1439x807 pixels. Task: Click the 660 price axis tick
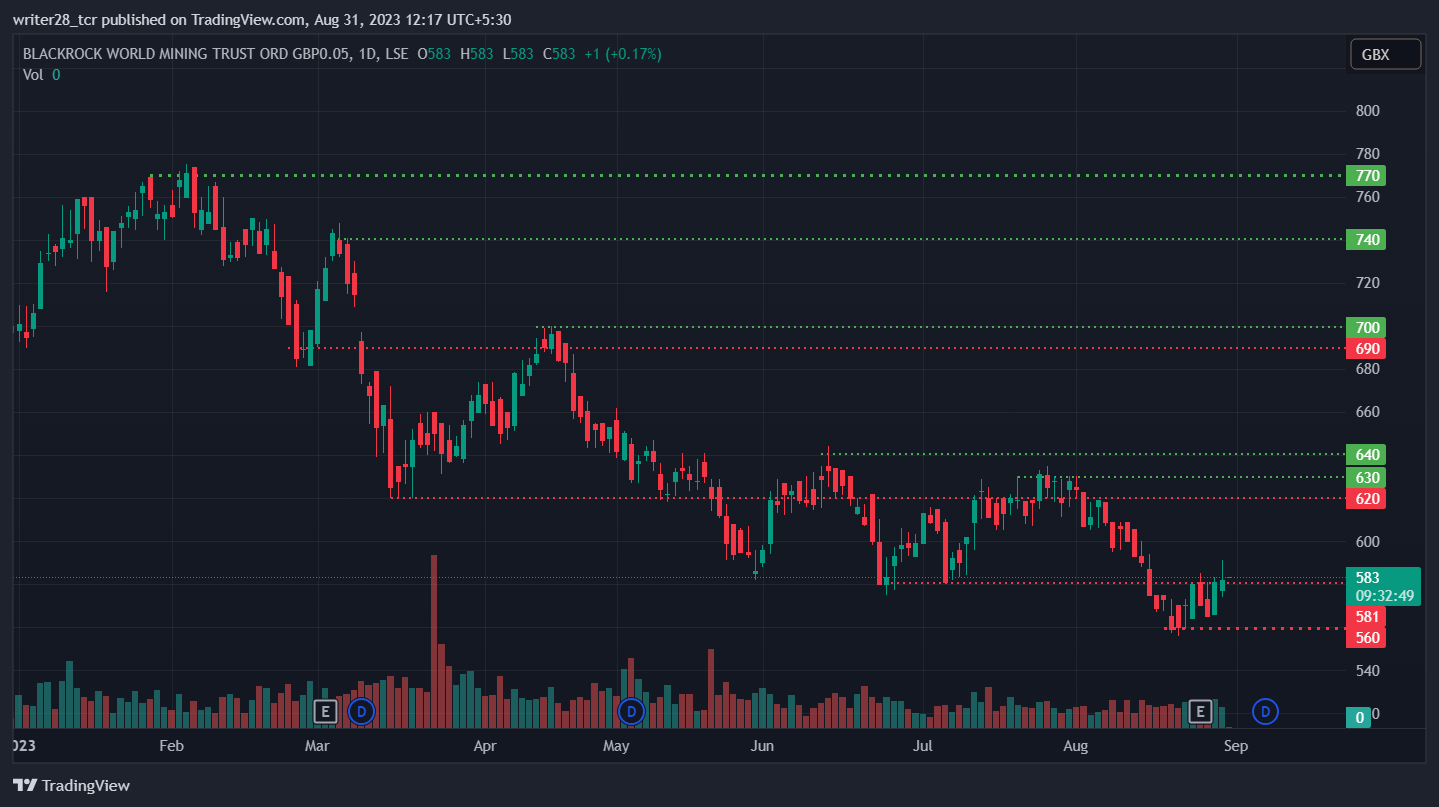[x=1367, y=412]
